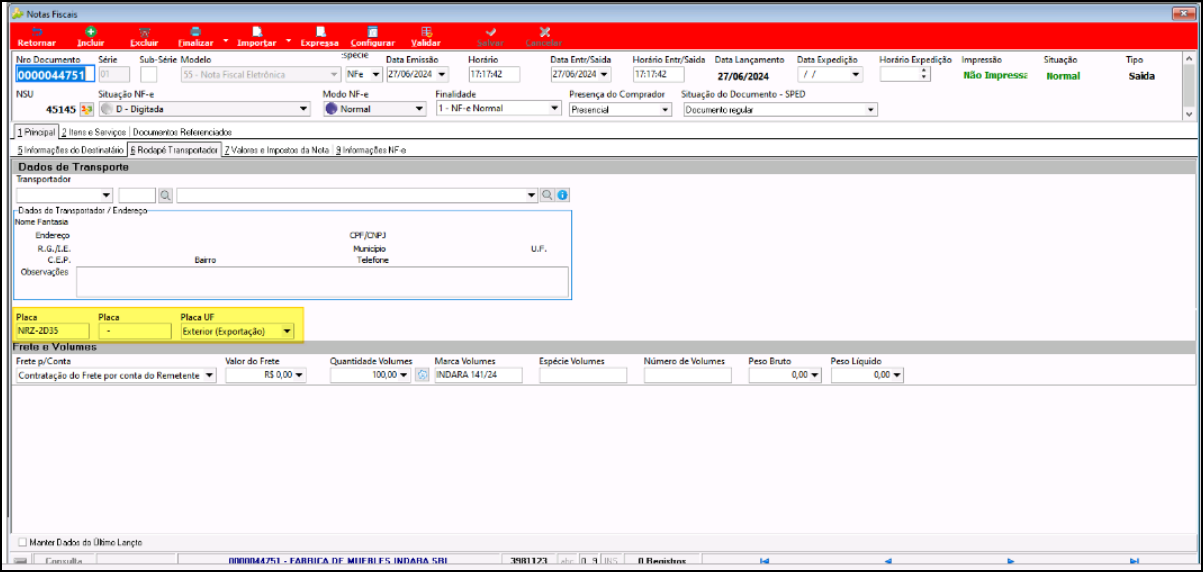The width and height of the screenshot is (1203, 572).
Task: Click the small icon next to NSU 45145
Action: [86, 109]
